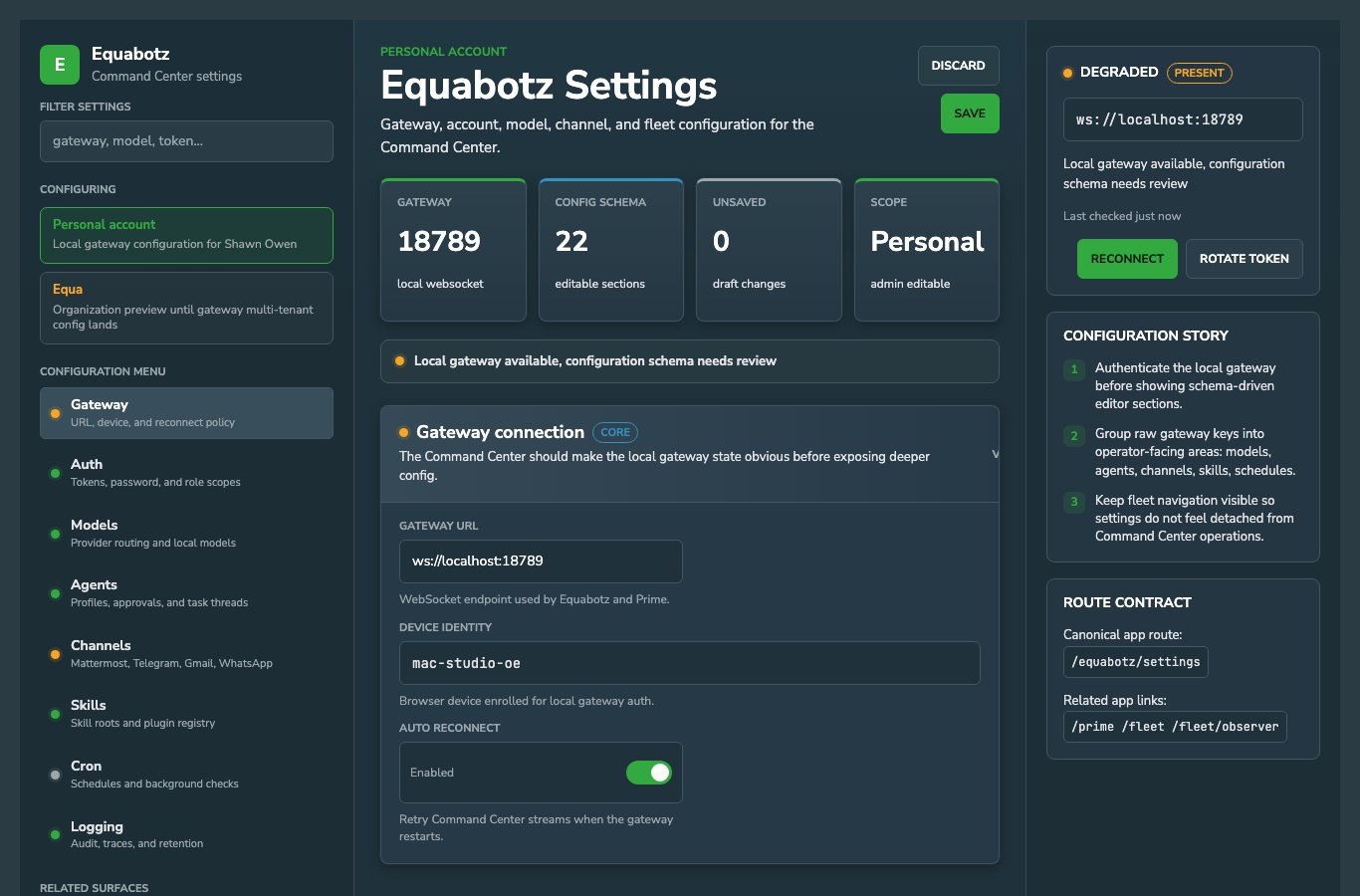Click the orange dot in the schema review banner
This screenshot has height=896, width=1360.
(399, 361)
